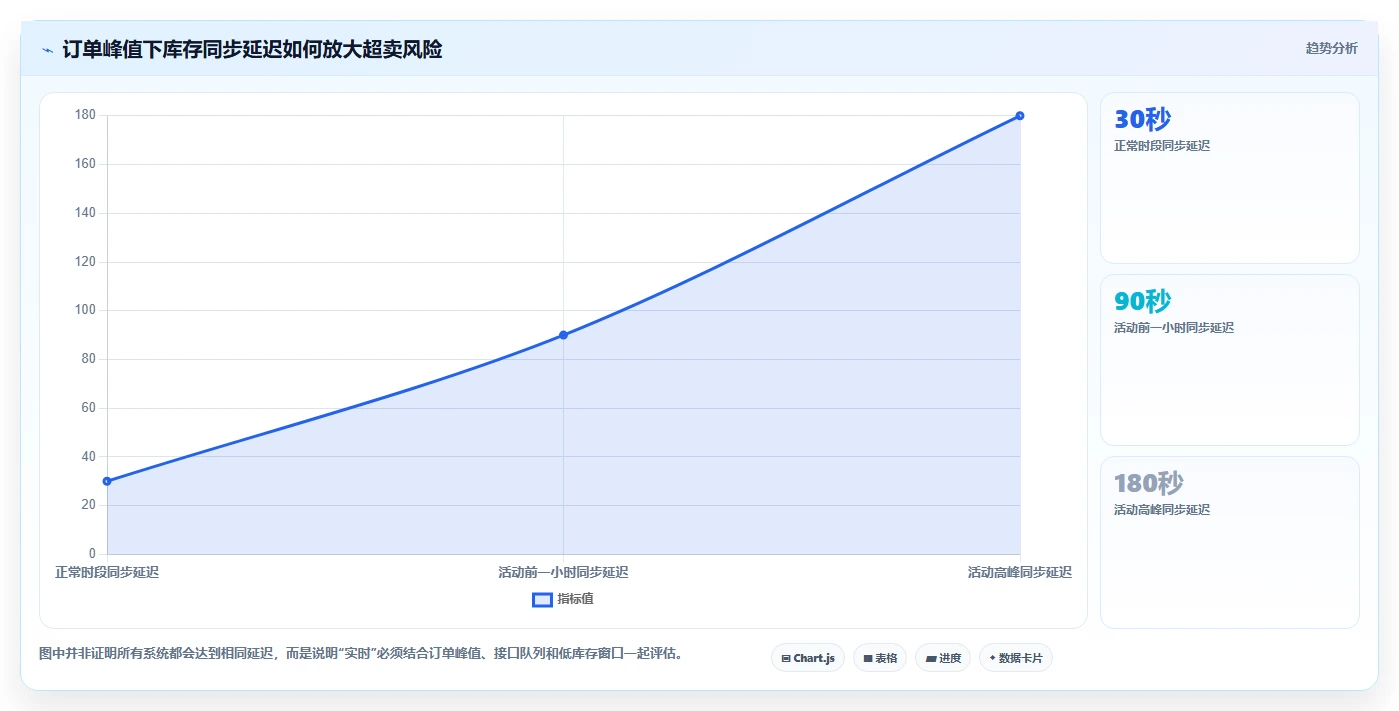1399x711 pixels.
Task: Click the data point at 活动前一小时同步延迟
Action: pyautogui.click(x=563, y=335)
